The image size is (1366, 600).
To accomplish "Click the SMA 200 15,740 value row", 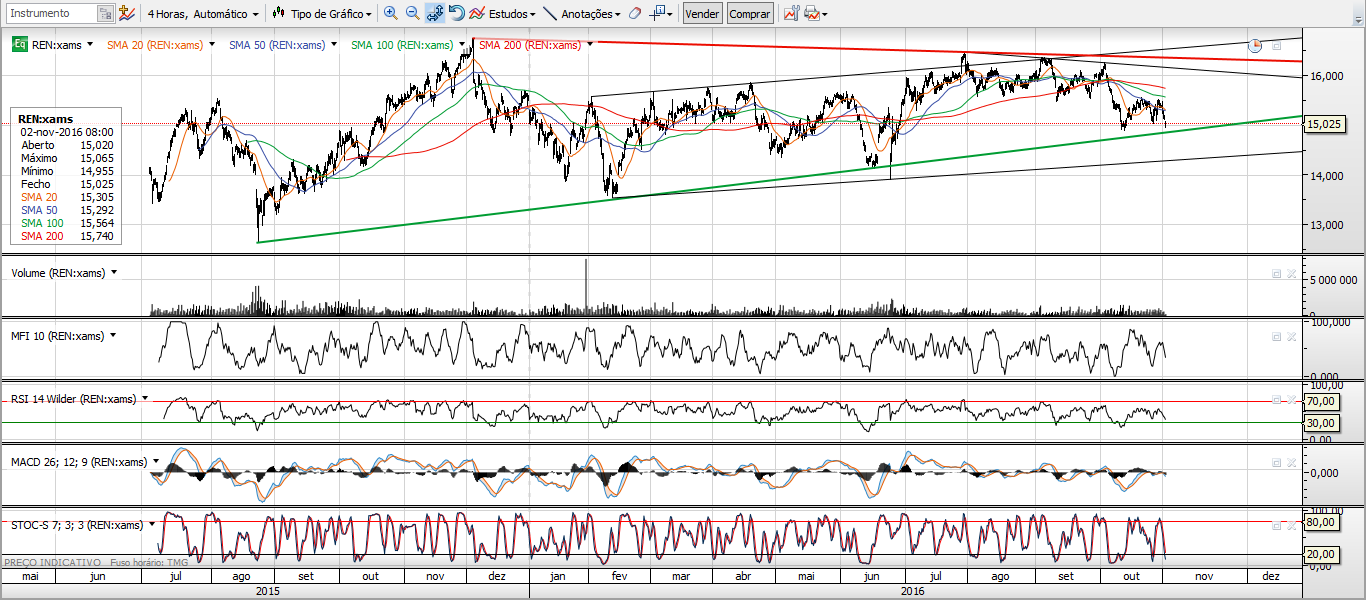I will [67, 236].
